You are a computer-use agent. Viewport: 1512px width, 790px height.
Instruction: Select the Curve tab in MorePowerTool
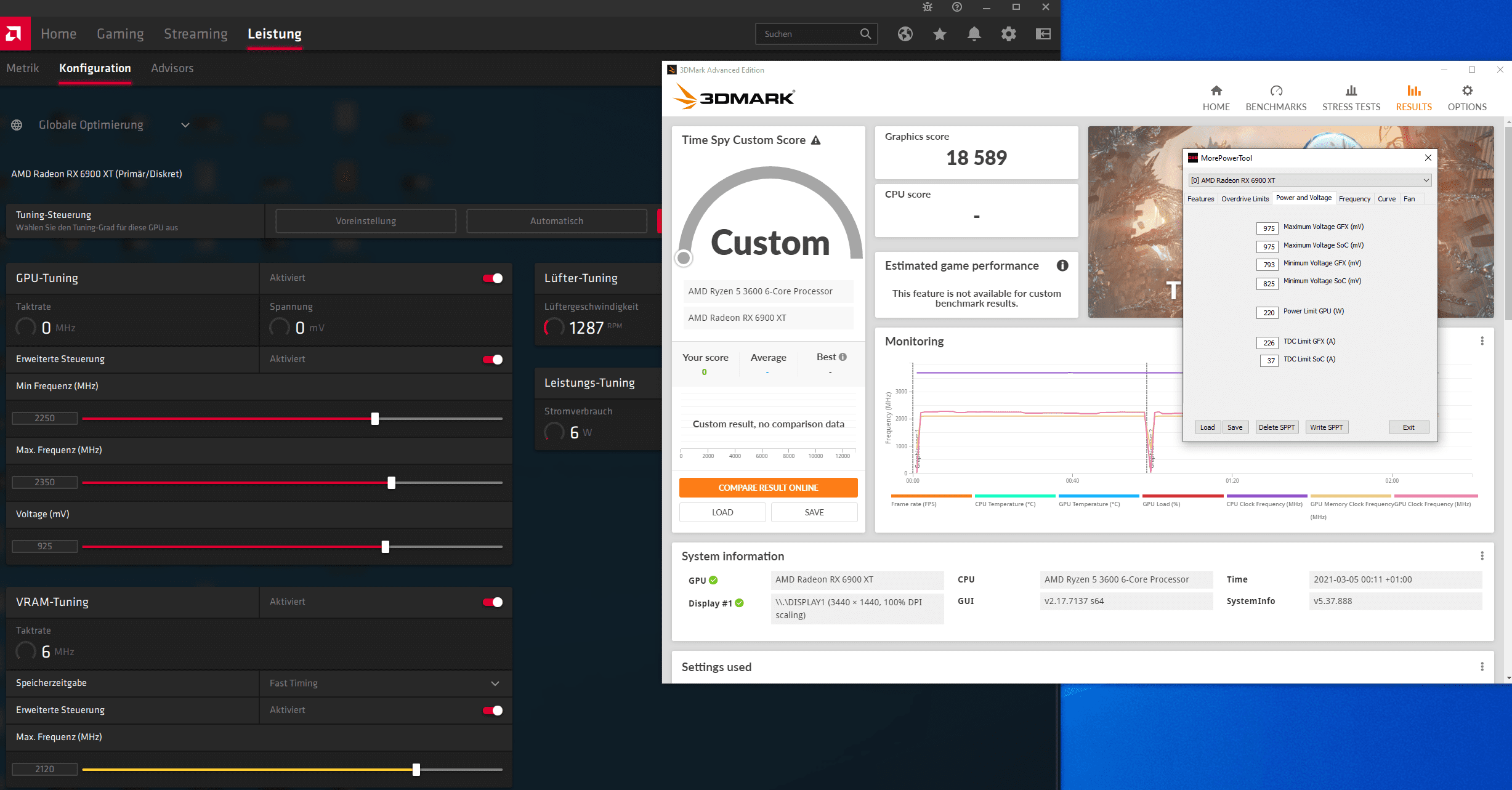pyautogui.click(x=1386, y=199)
